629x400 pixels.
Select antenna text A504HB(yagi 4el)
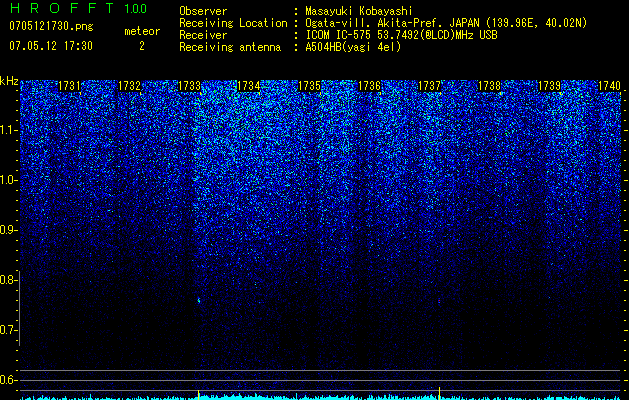click(353, 47)
